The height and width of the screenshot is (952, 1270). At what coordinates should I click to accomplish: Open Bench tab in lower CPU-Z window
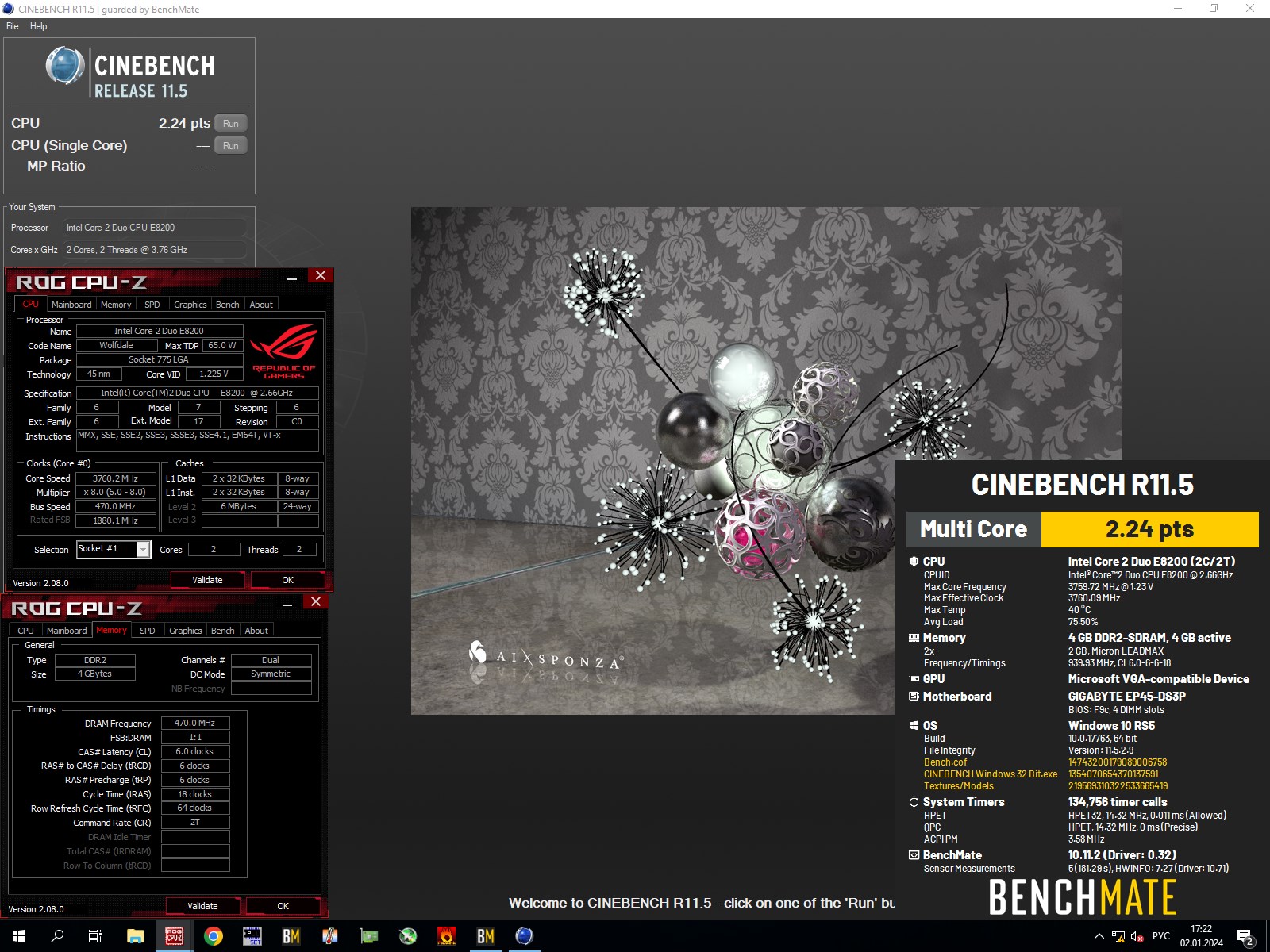(223, 631)
